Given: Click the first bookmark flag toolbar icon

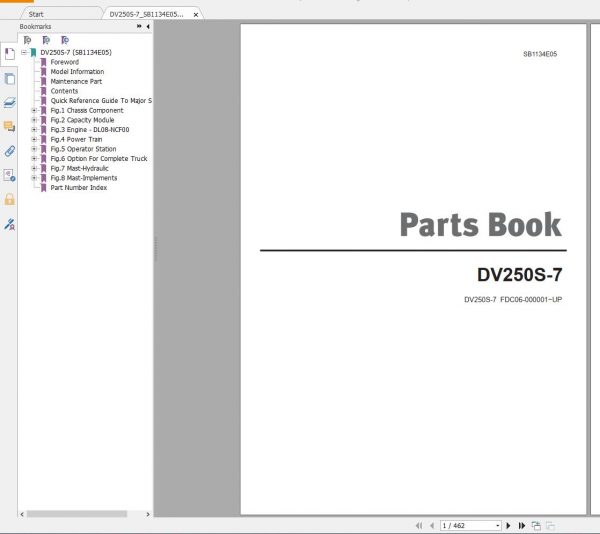Looking at the screenshot, I should pyautogui.click(x=27, y=40).
